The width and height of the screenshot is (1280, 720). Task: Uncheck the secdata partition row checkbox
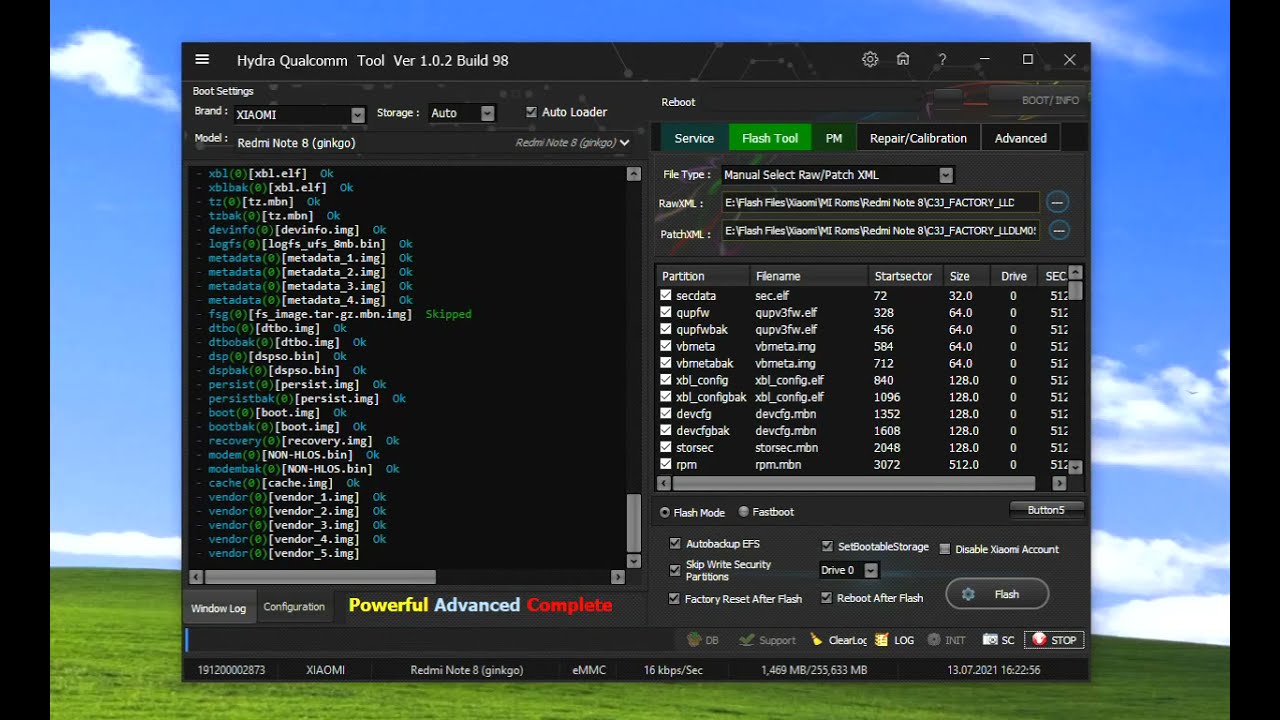click(x=666, y=296)
